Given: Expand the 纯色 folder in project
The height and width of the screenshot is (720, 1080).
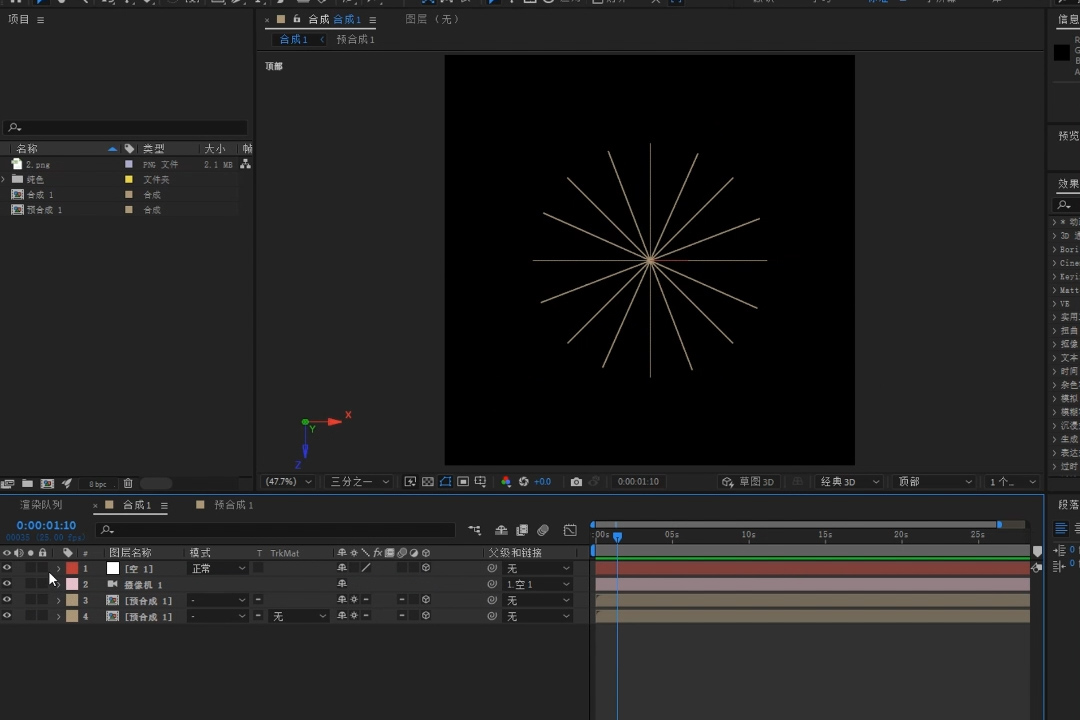Looking at the screenshot, I should [x=4, y=180].
